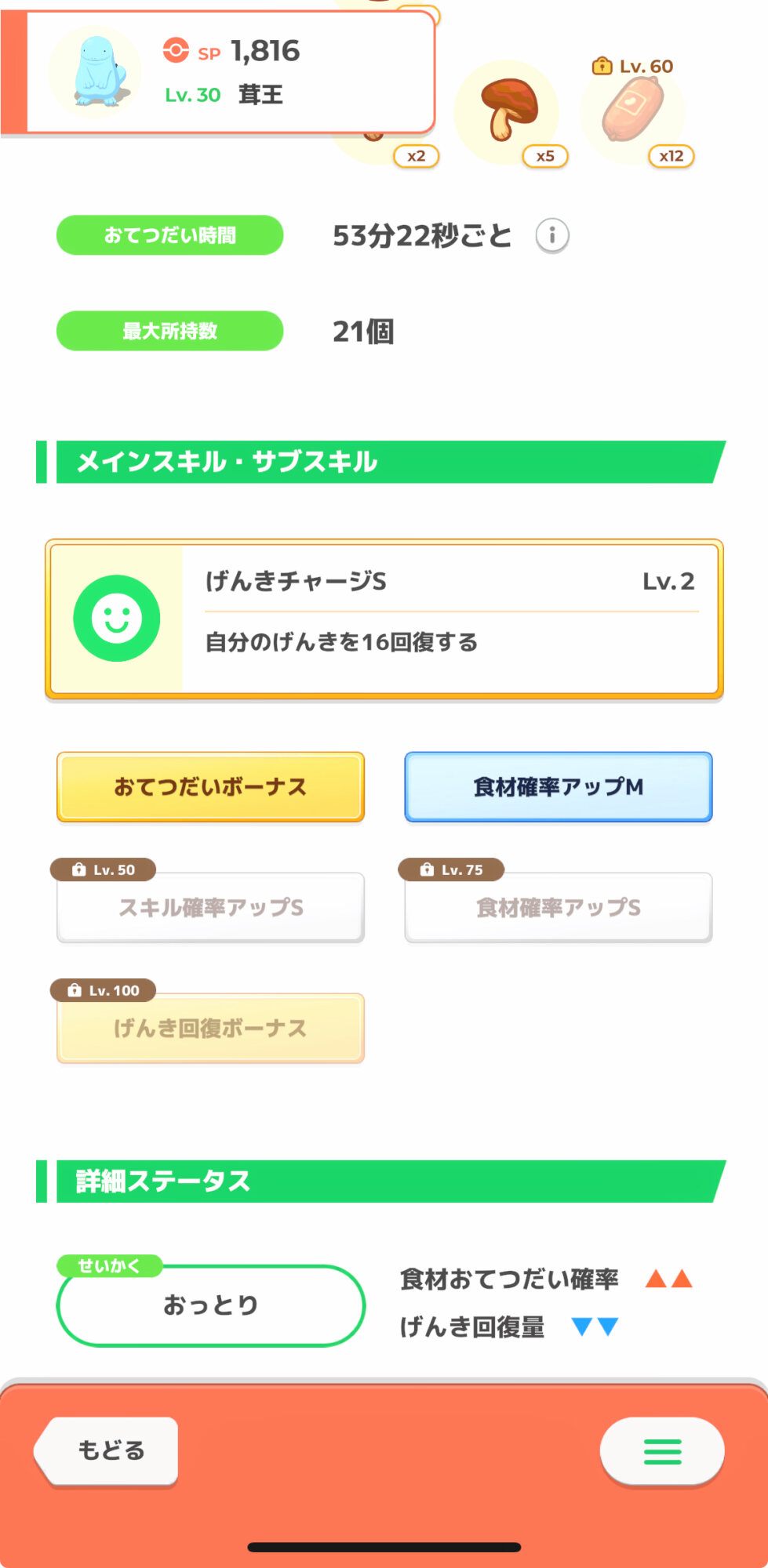Select the 食材確率アップM sub skill
The width and height of the screenshot is (768, 1568).
pos(559,787)
